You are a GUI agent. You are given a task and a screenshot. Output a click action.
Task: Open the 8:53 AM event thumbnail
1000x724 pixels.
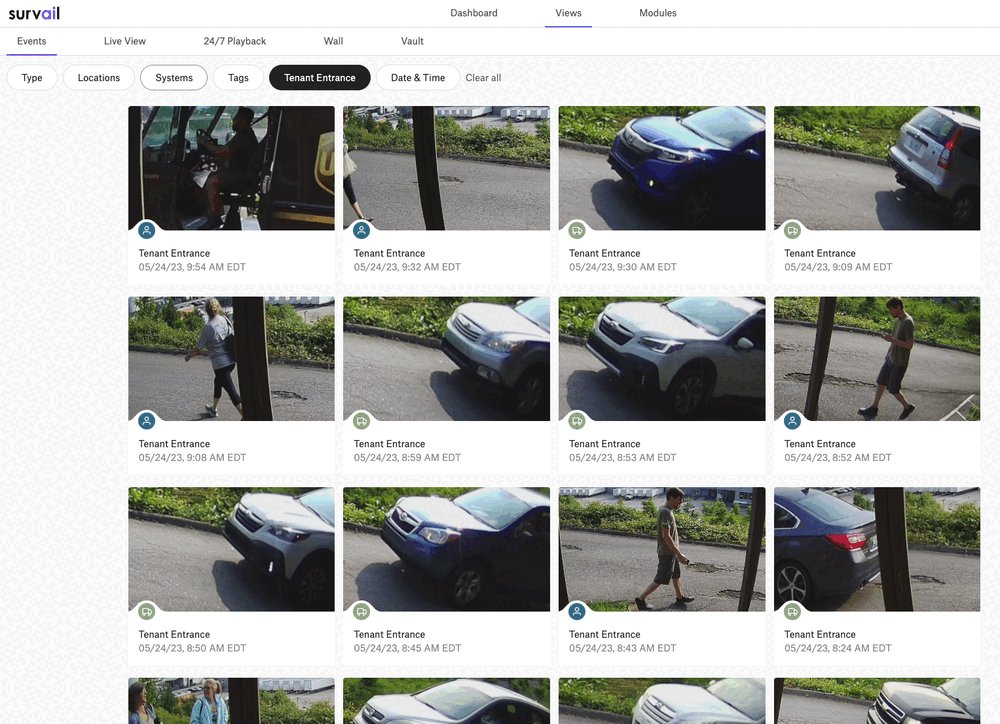tap(662, 358)
